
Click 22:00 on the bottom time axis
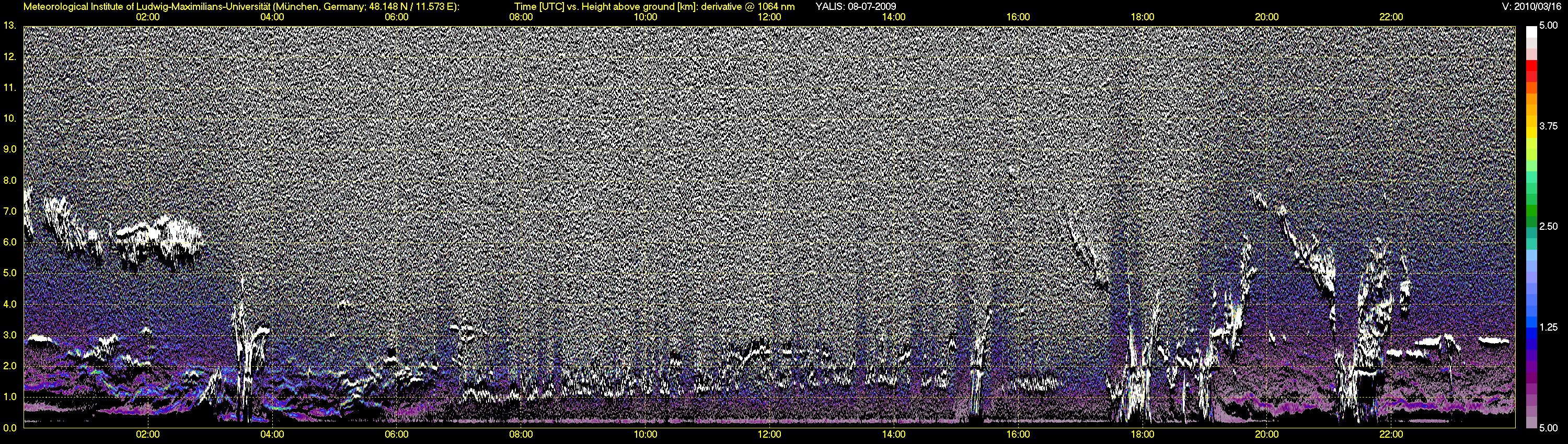(1391, 434)
